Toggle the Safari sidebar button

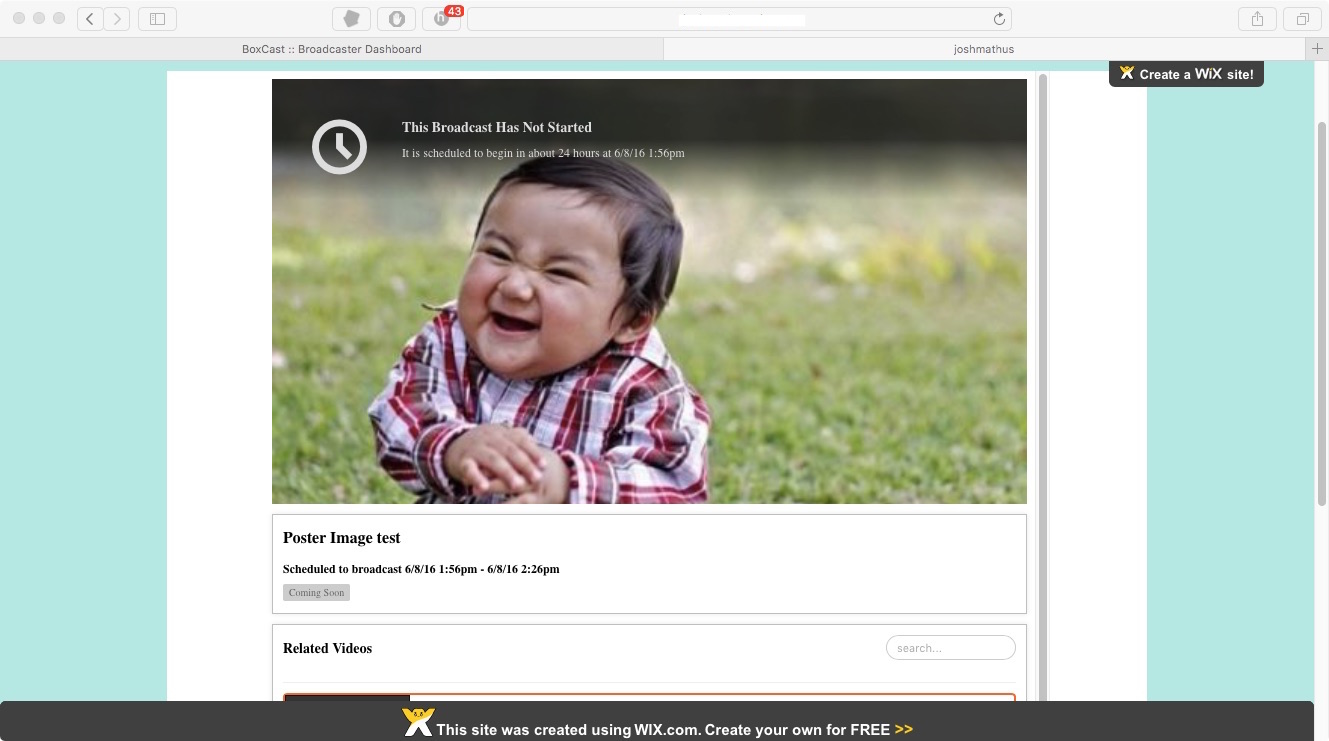157,19
